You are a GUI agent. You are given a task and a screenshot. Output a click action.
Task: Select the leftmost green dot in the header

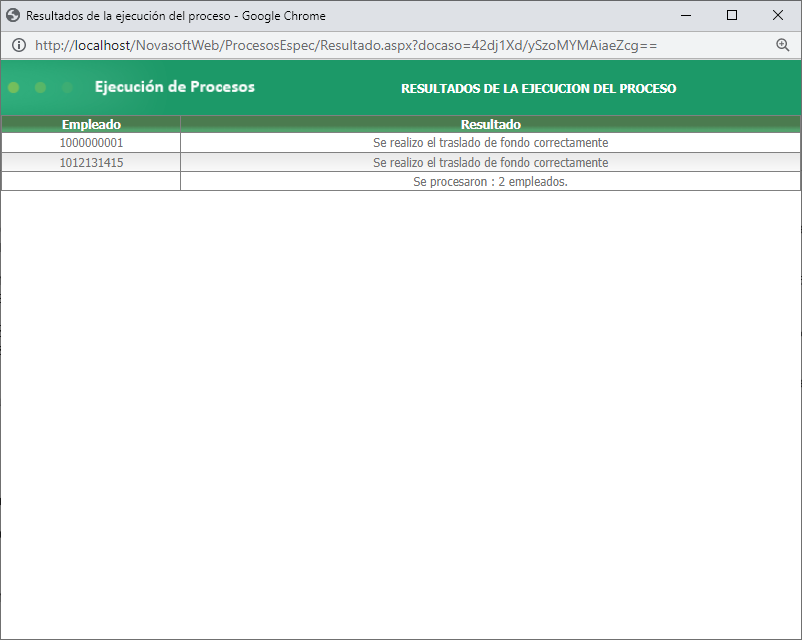pyautogui.click(x=13, y=87)
